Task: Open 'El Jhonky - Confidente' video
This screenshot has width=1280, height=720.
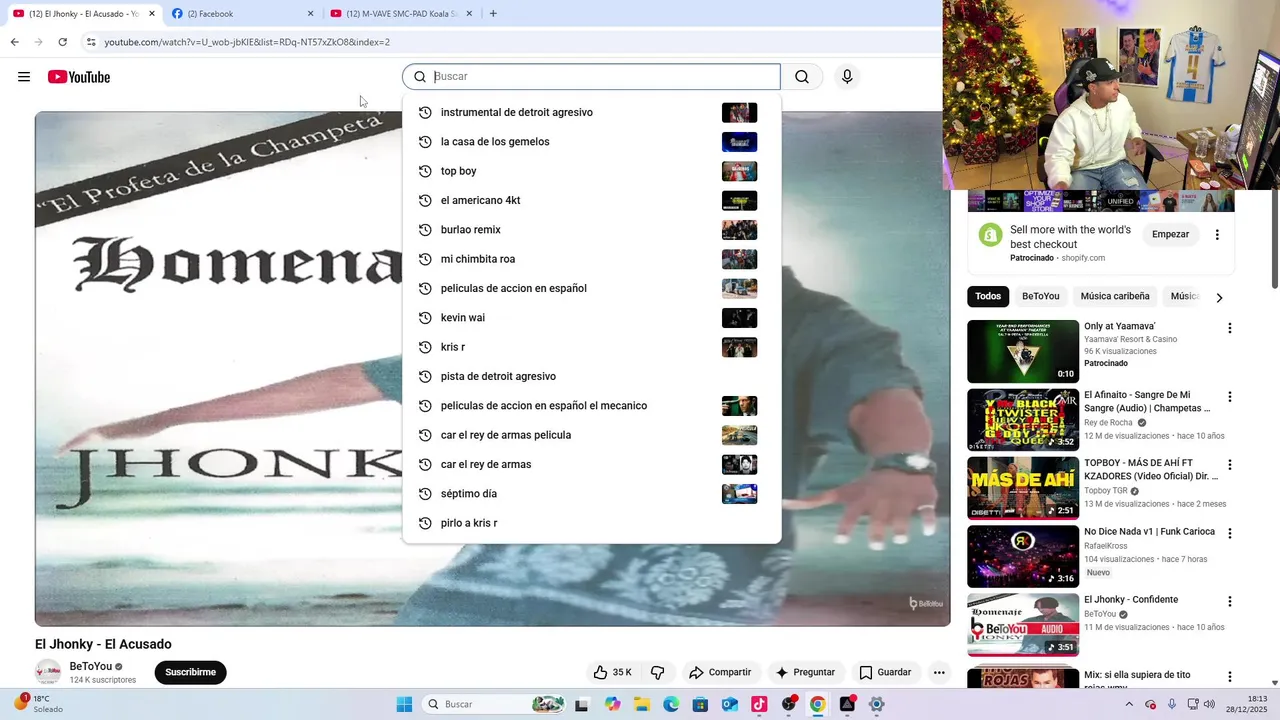Action: (x=1023, y=623)
